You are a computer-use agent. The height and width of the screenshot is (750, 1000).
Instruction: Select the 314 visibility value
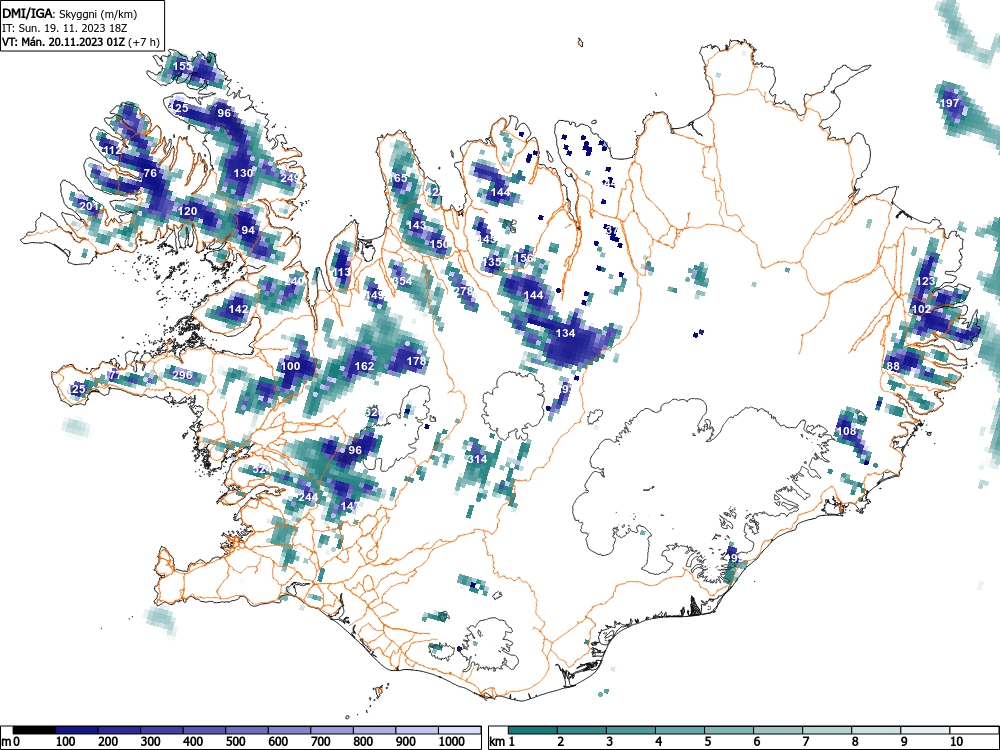477,459
